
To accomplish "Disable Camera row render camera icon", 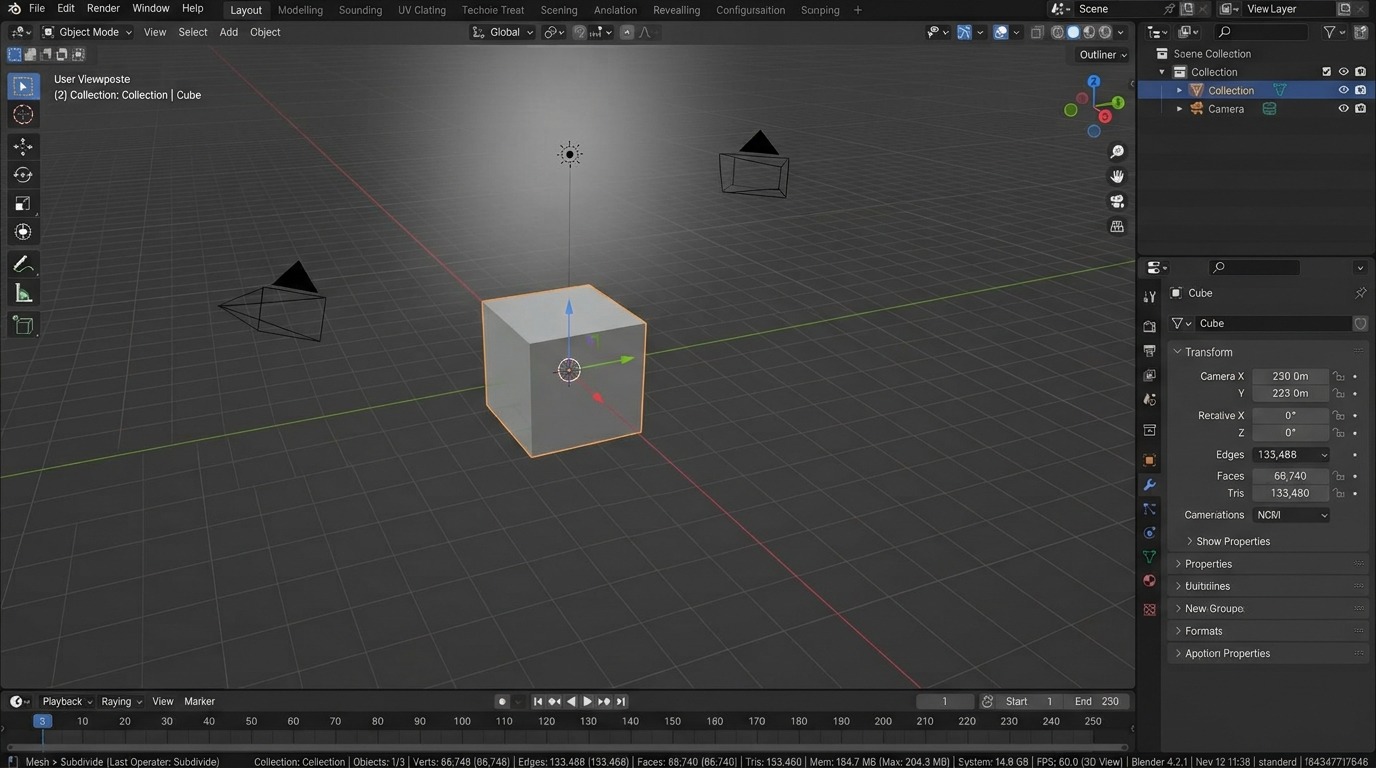I will point(1361,109).
